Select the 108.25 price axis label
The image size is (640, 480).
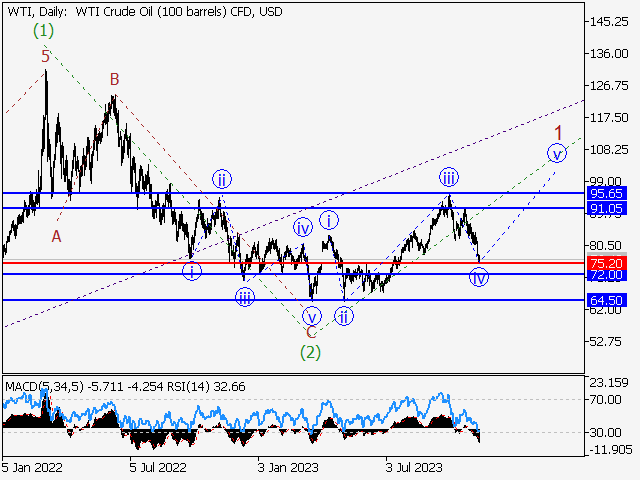pyautogui.click(x=609, y=149)
